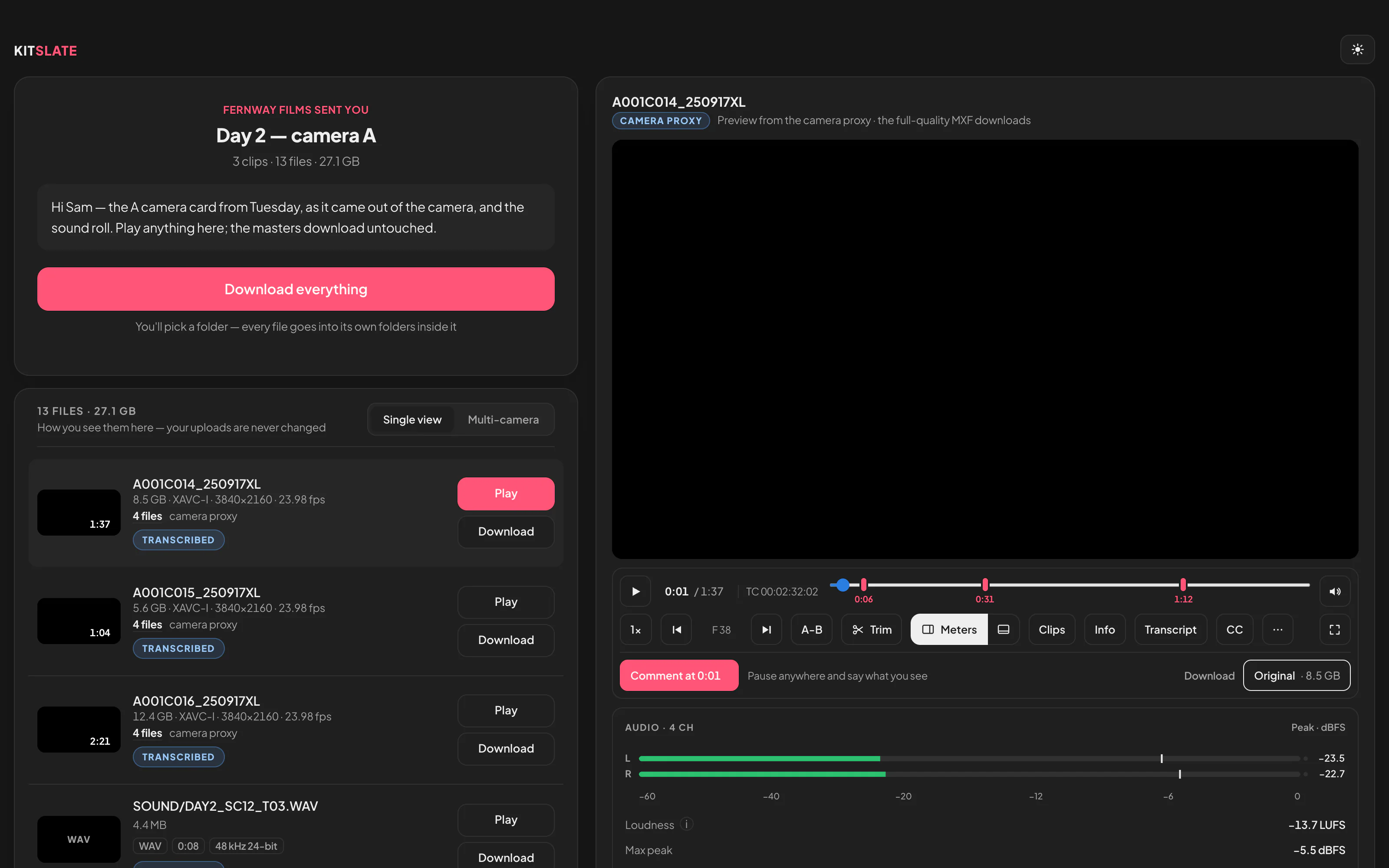Play SOUND/DAY2_SC12_T03.WAV
The height and width of the screenshot is (868, 1389).
pos(506,820)
